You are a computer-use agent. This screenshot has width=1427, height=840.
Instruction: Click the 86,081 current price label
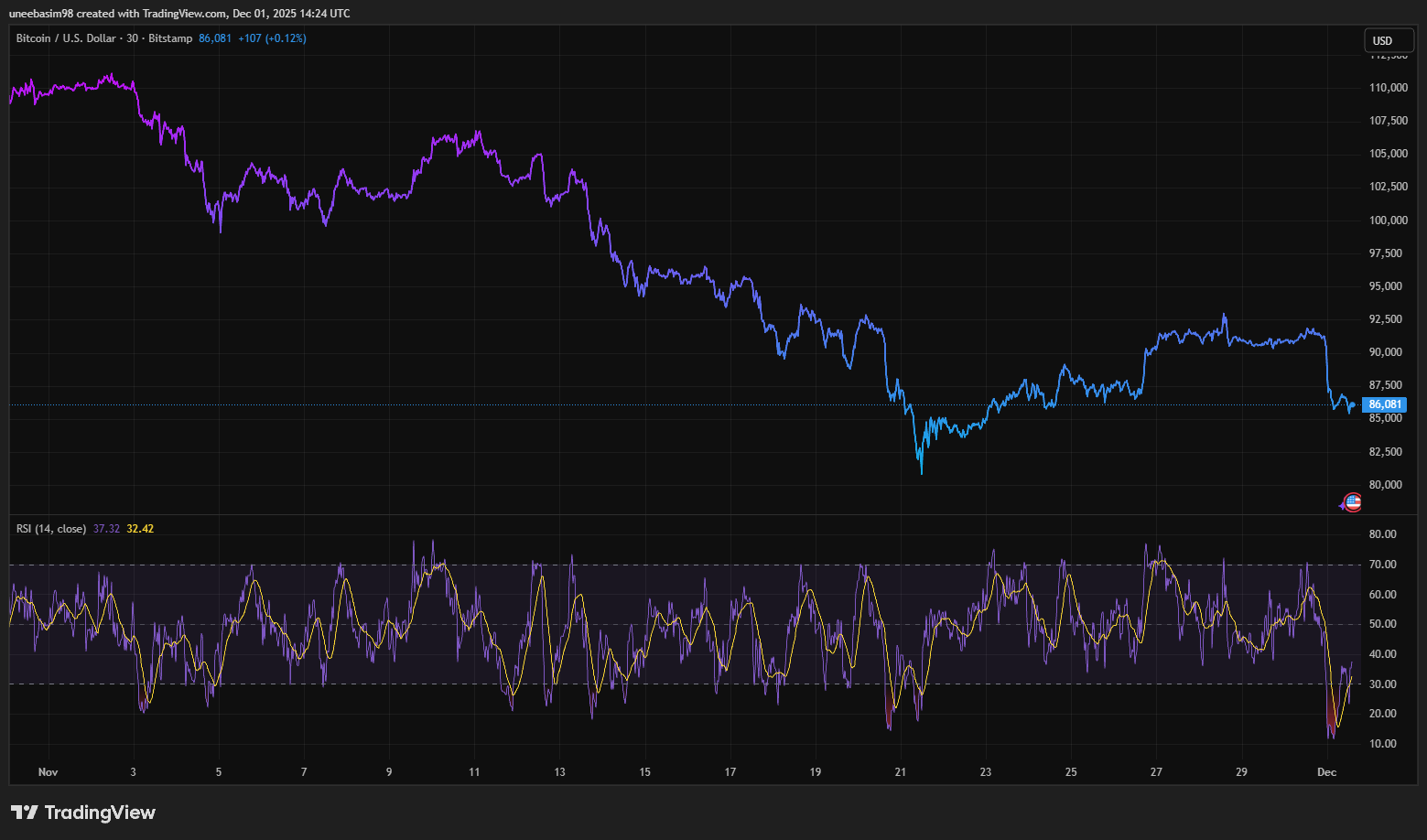click(1384, 404)
